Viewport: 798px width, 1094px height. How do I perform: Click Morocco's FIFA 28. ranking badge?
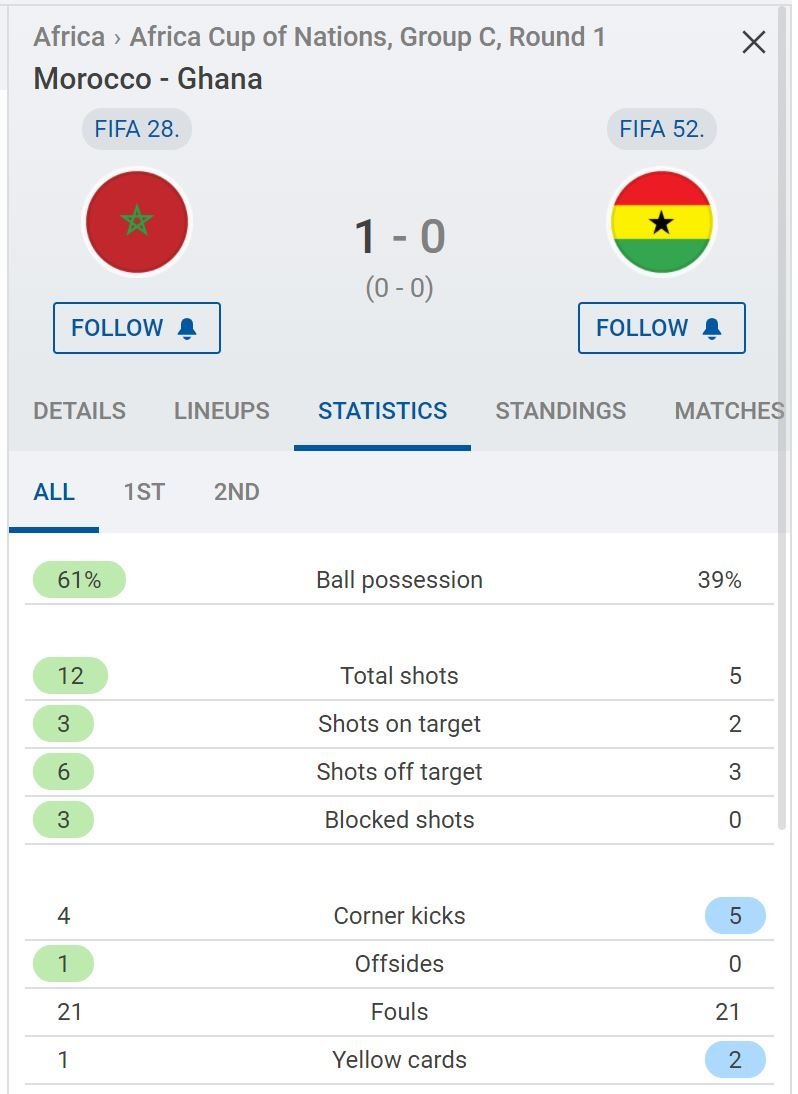tap(137, 129)
